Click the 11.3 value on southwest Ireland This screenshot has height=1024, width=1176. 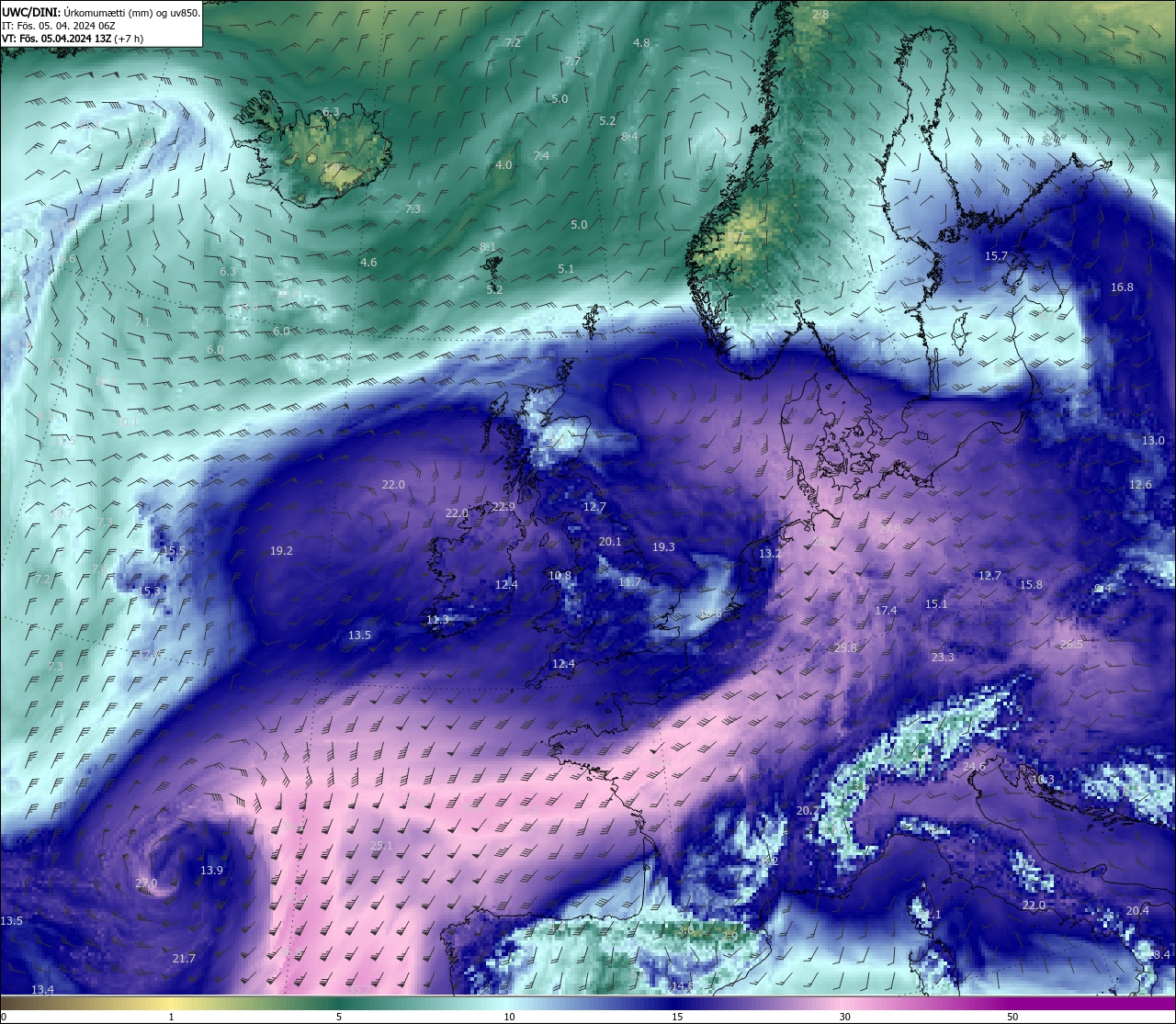coord(438,621)
